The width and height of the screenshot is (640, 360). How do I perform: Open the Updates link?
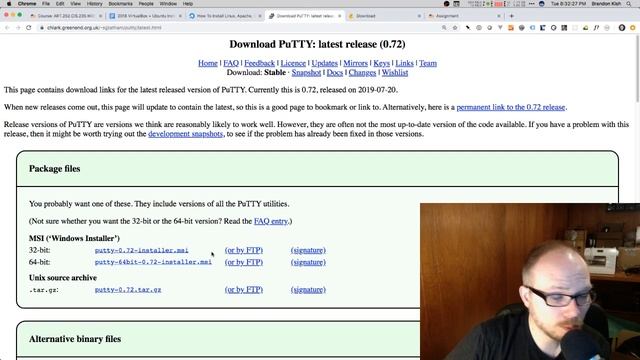[x=324, y=63]
